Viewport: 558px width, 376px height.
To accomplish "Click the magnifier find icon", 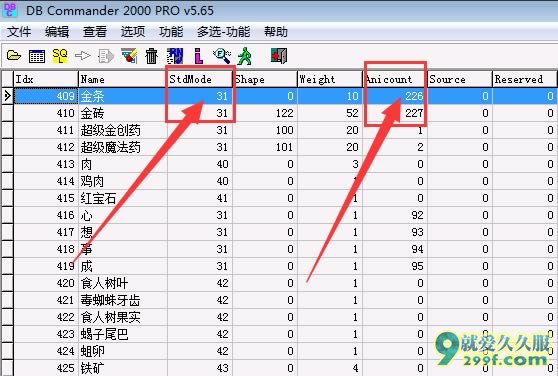I will 222,56.
